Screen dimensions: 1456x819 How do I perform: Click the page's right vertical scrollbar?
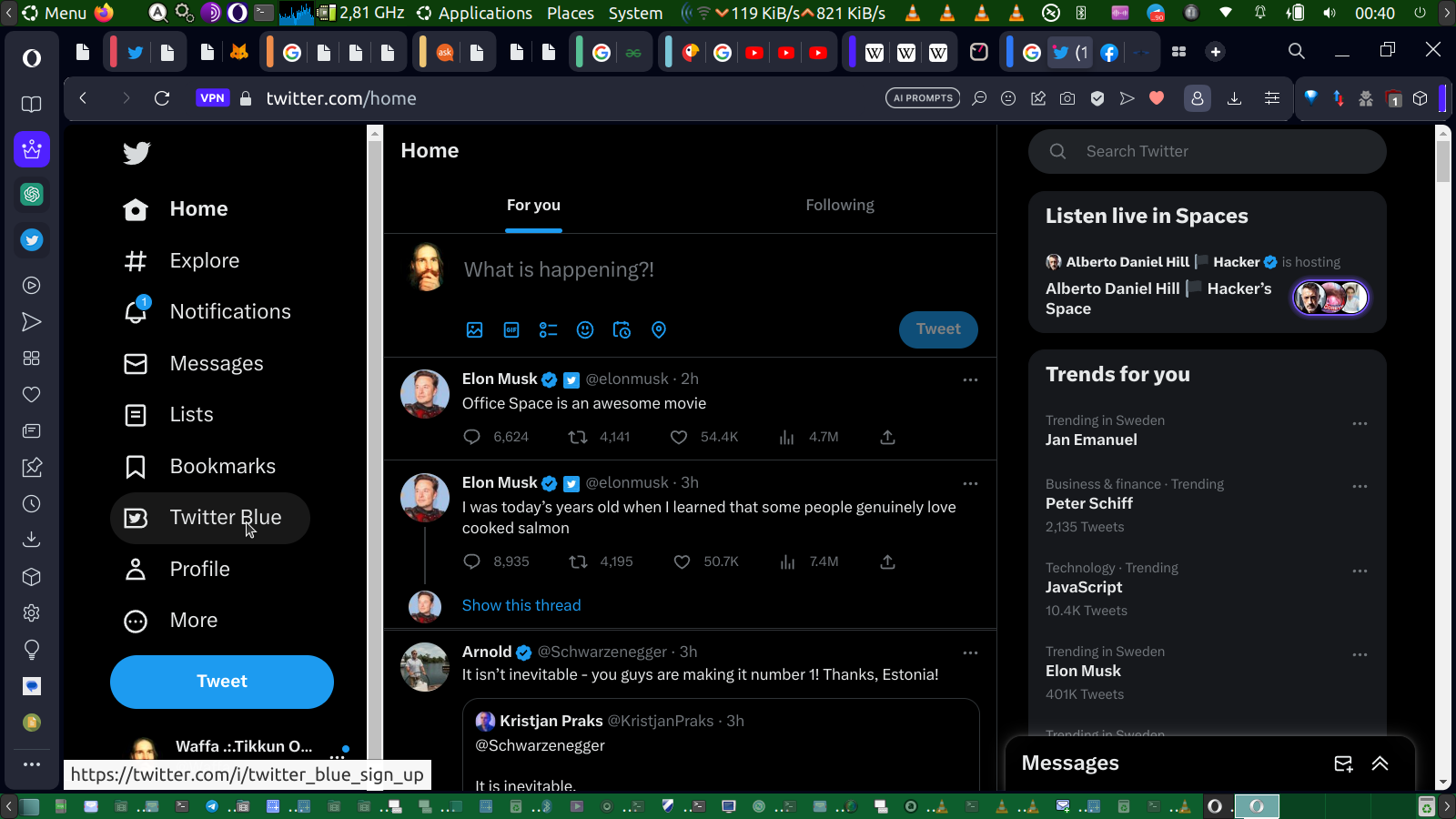1442,455
